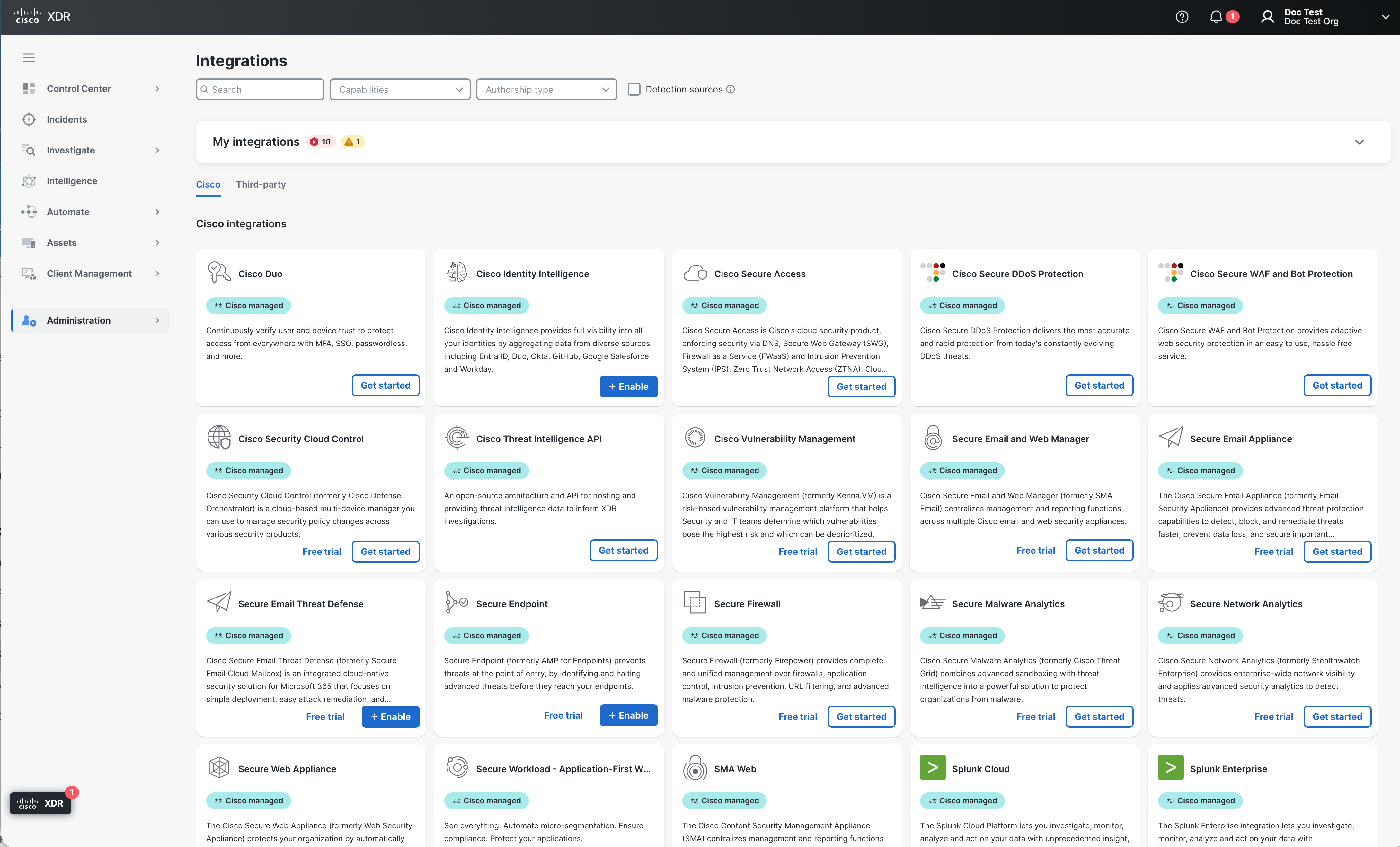Viewport: 1400px width, 847px height.
Task: Select the Cisco tab
Action: coord(208,185)
